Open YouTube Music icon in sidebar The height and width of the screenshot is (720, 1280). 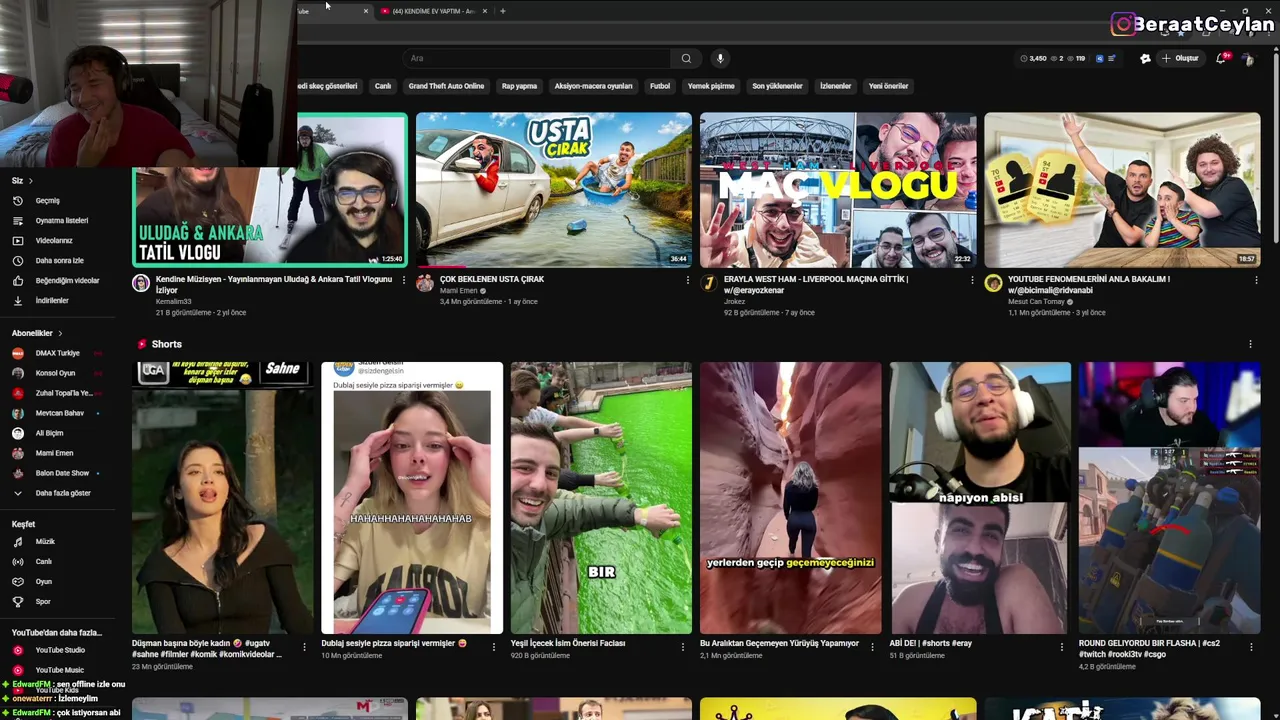[17, 670]
